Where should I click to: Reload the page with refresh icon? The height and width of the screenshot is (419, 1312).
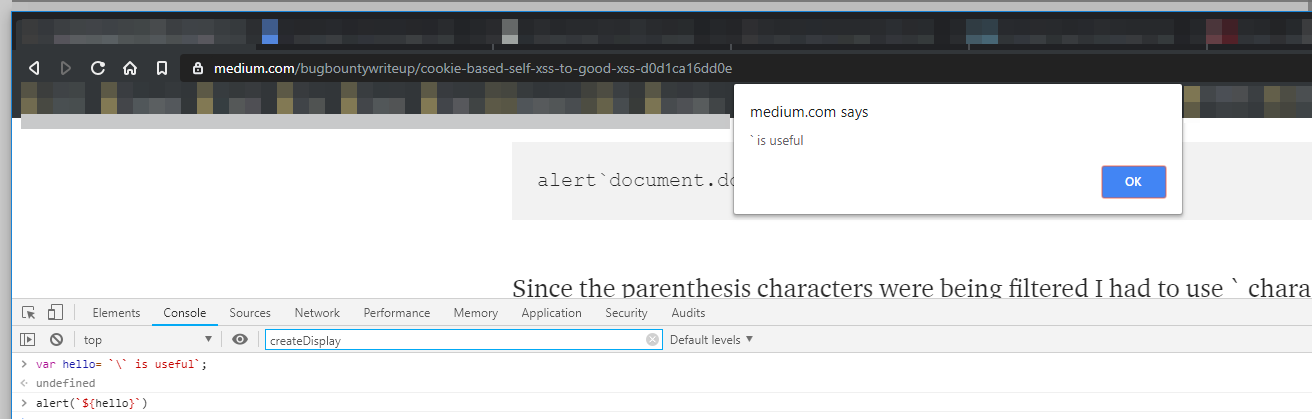(x=98, y=68)
